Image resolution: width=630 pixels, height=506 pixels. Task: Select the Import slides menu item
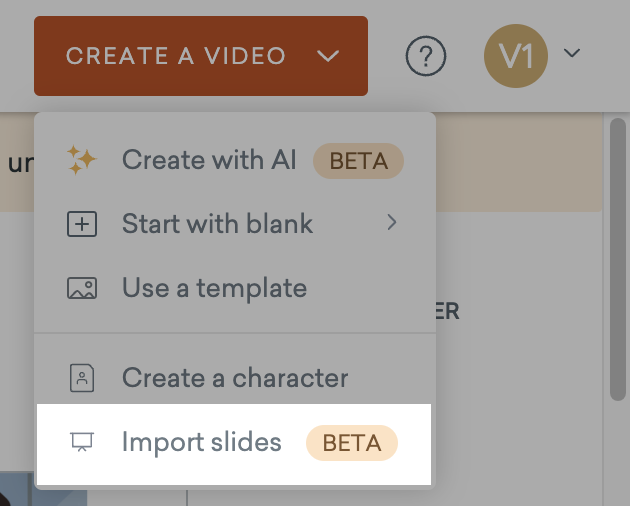(201, 442)
